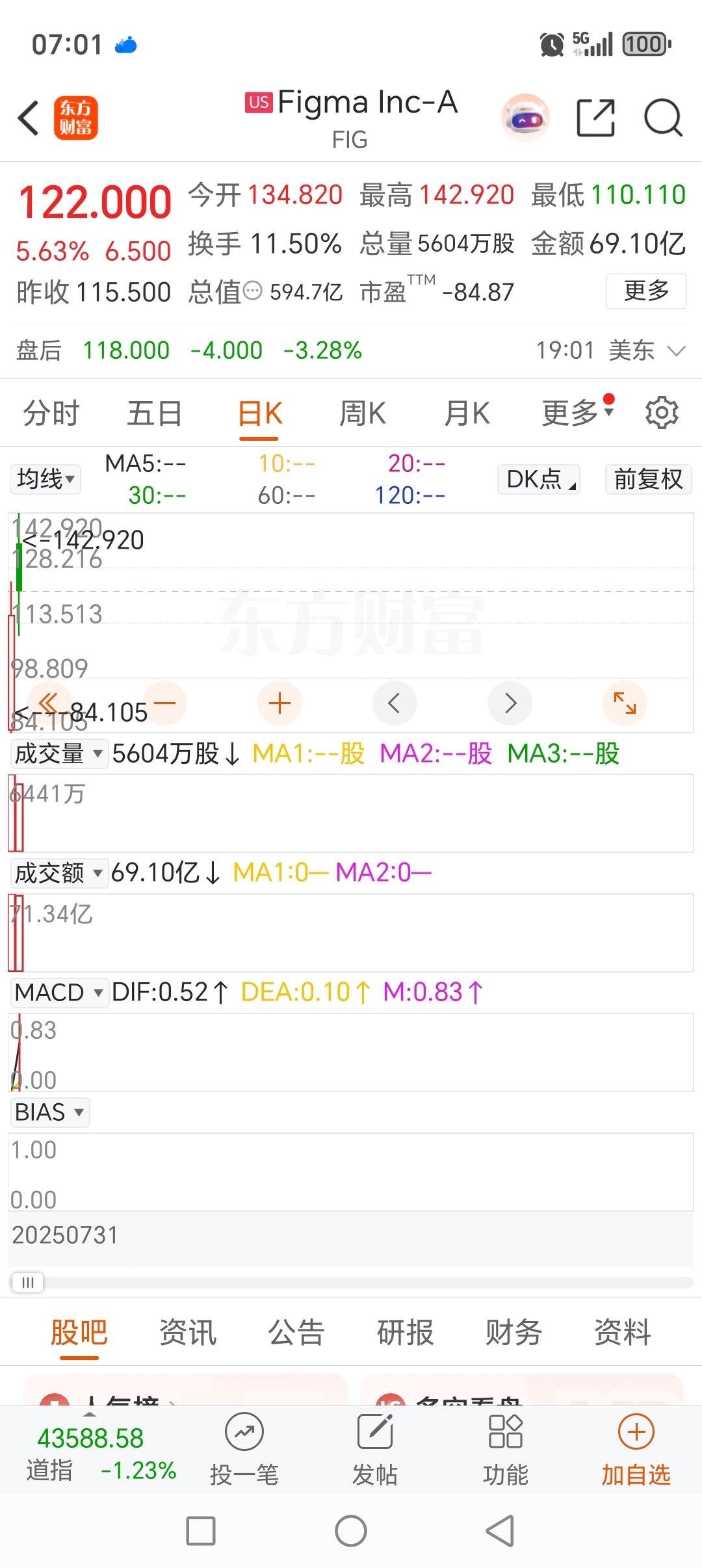
Task: Tap the 最低 110.110 value
Action: pyautogui.click(x=638, y=194)
